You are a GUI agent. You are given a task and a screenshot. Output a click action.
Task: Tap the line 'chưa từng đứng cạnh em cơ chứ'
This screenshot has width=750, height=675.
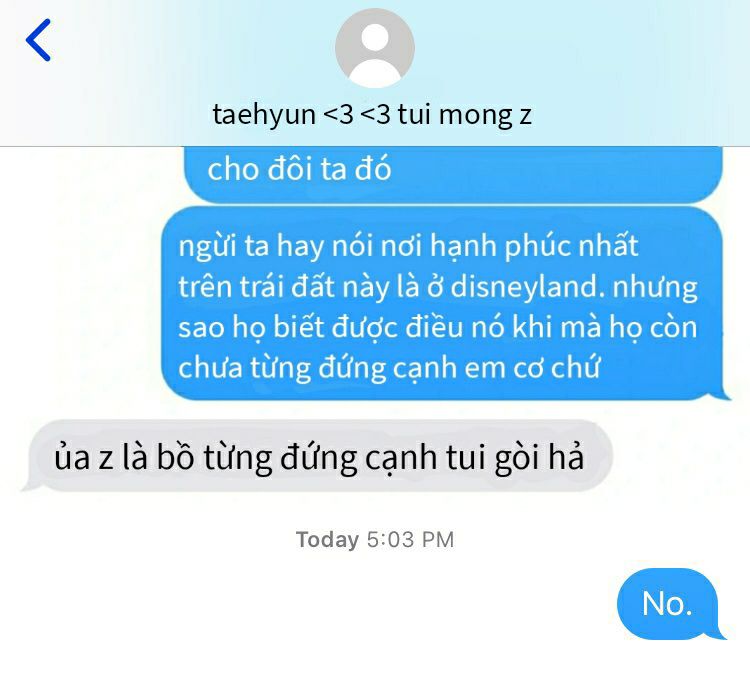click(388, 368)
